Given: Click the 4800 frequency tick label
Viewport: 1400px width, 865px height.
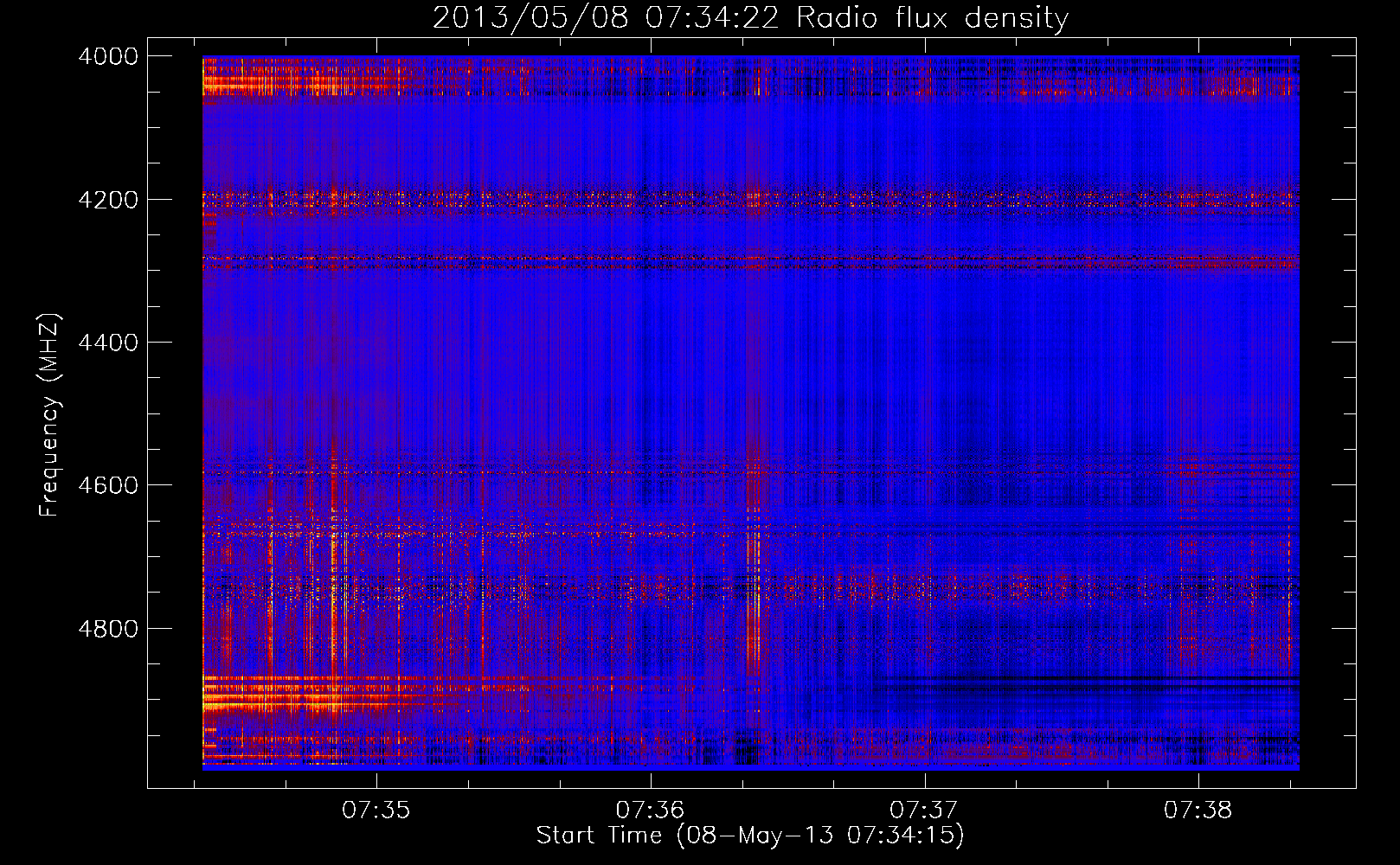Looking at the screenshot, I should click(108, 628).
